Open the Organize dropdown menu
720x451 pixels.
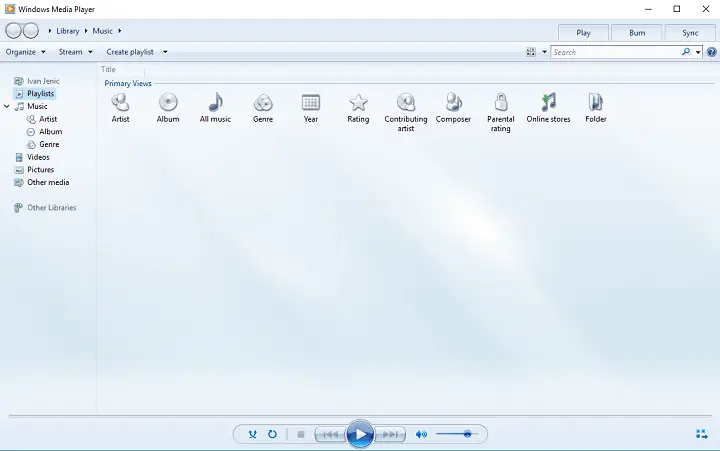25,52
